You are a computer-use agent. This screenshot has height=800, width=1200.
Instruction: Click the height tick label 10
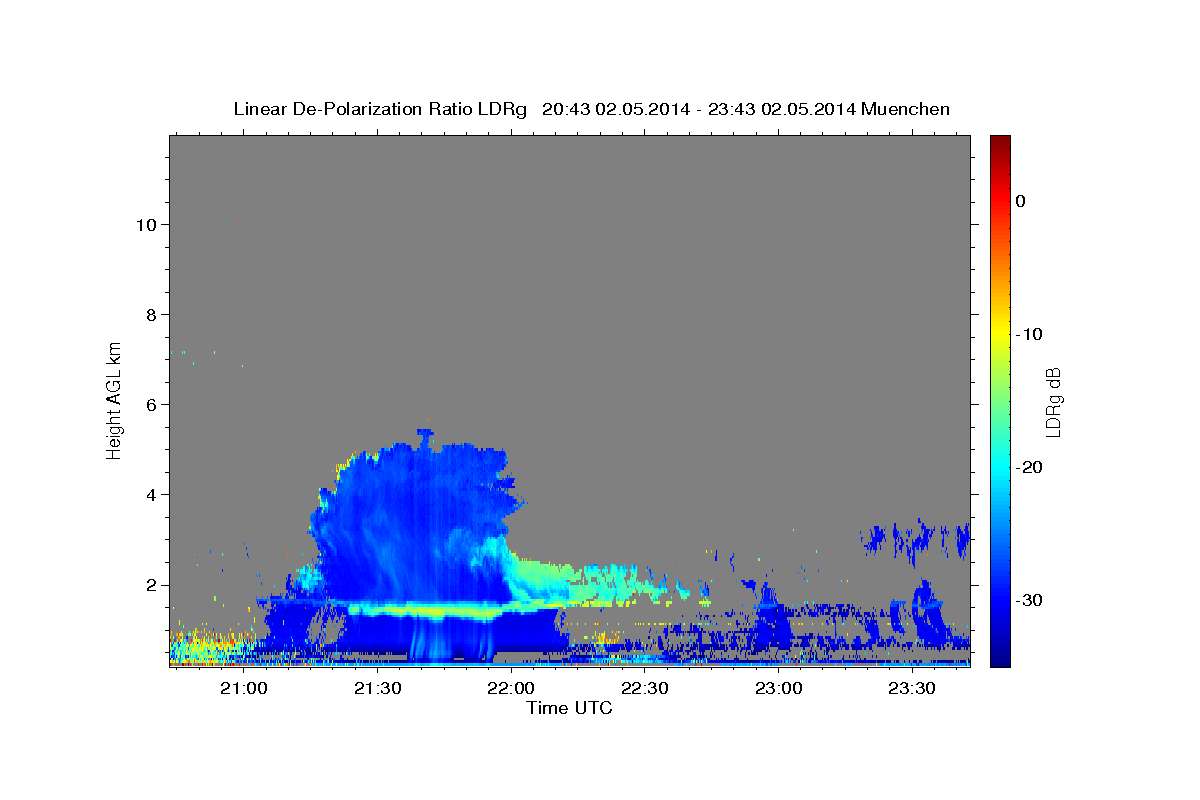(x=146, y=225)
